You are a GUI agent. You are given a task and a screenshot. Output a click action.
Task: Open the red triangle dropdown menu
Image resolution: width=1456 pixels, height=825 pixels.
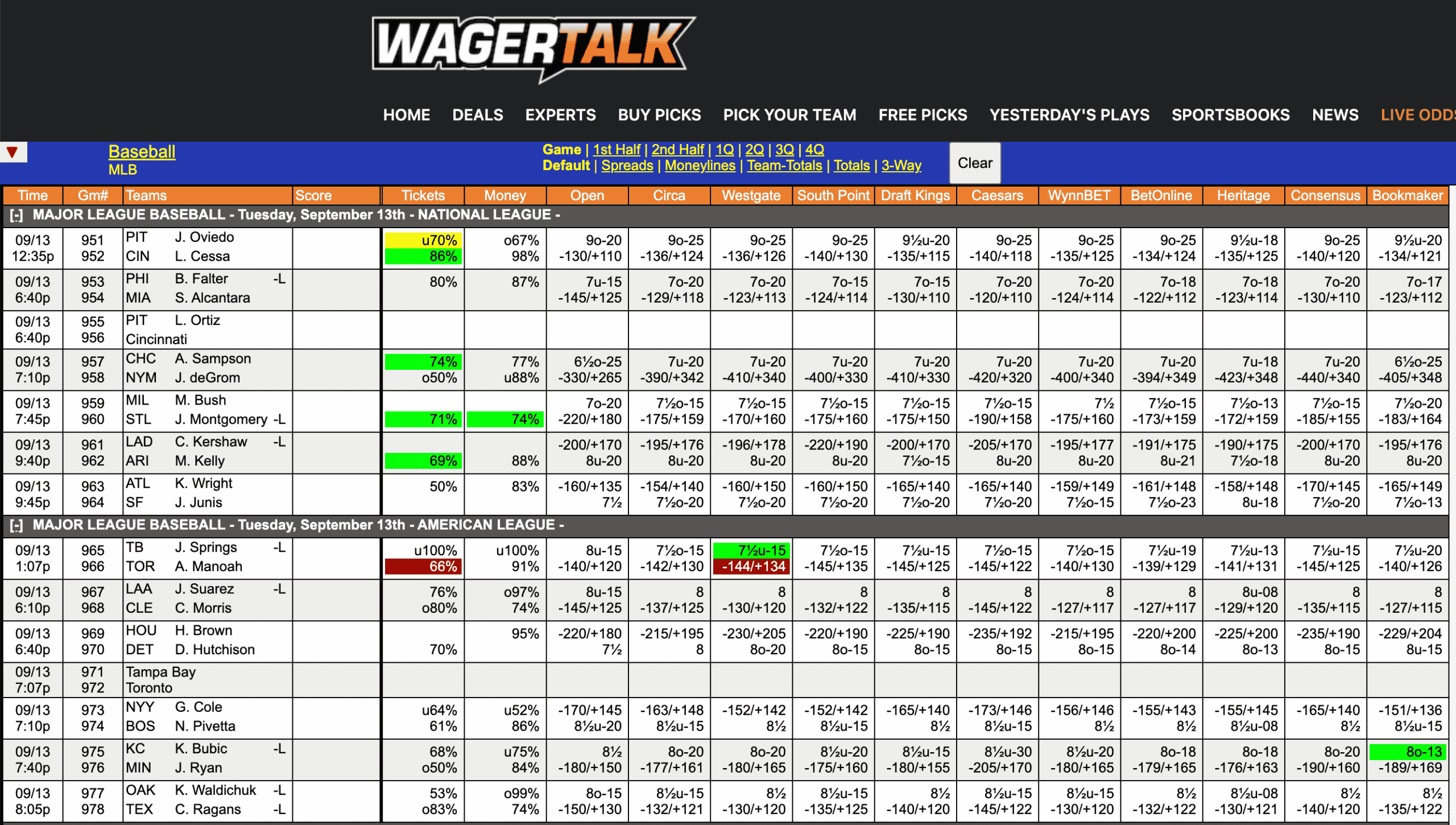[13, 152]
